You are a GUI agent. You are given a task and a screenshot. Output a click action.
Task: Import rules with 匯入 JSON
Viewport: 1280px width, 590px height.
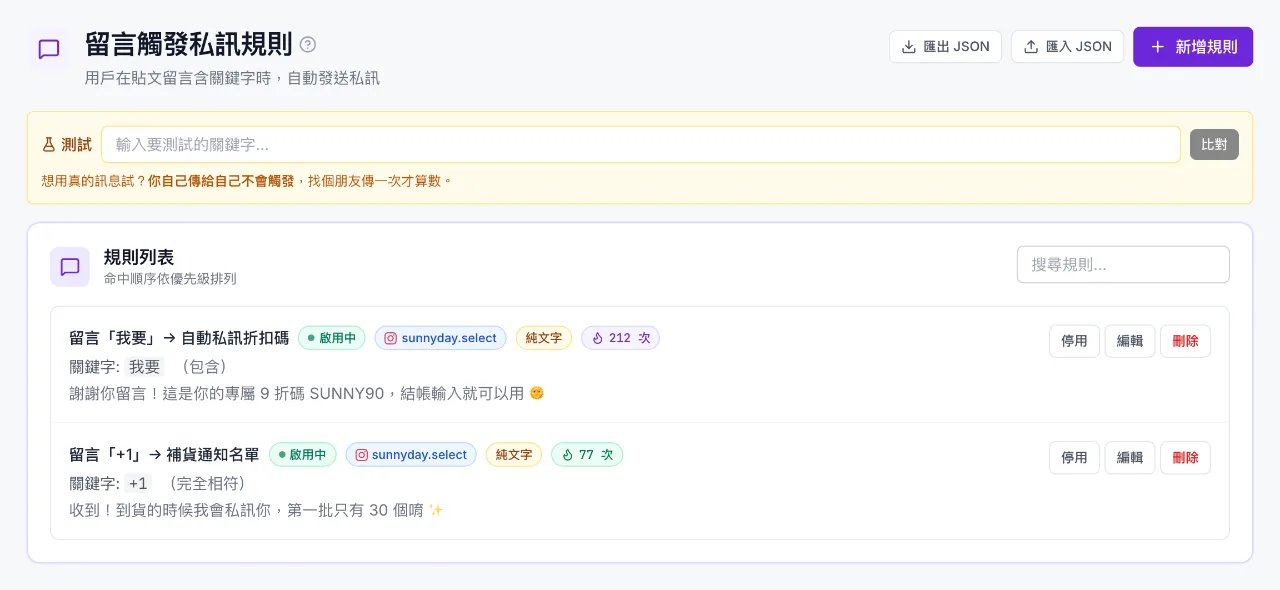pyautogui.click(x=1067, y=46)
